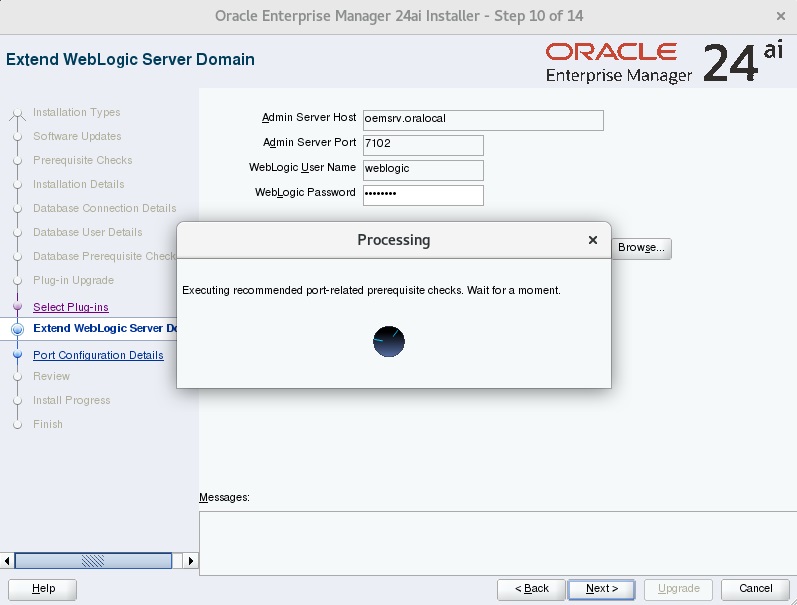The width and height of the screenshot is (797, 605).
Task: Click the Browse button
Action: (x=641, y=248)
